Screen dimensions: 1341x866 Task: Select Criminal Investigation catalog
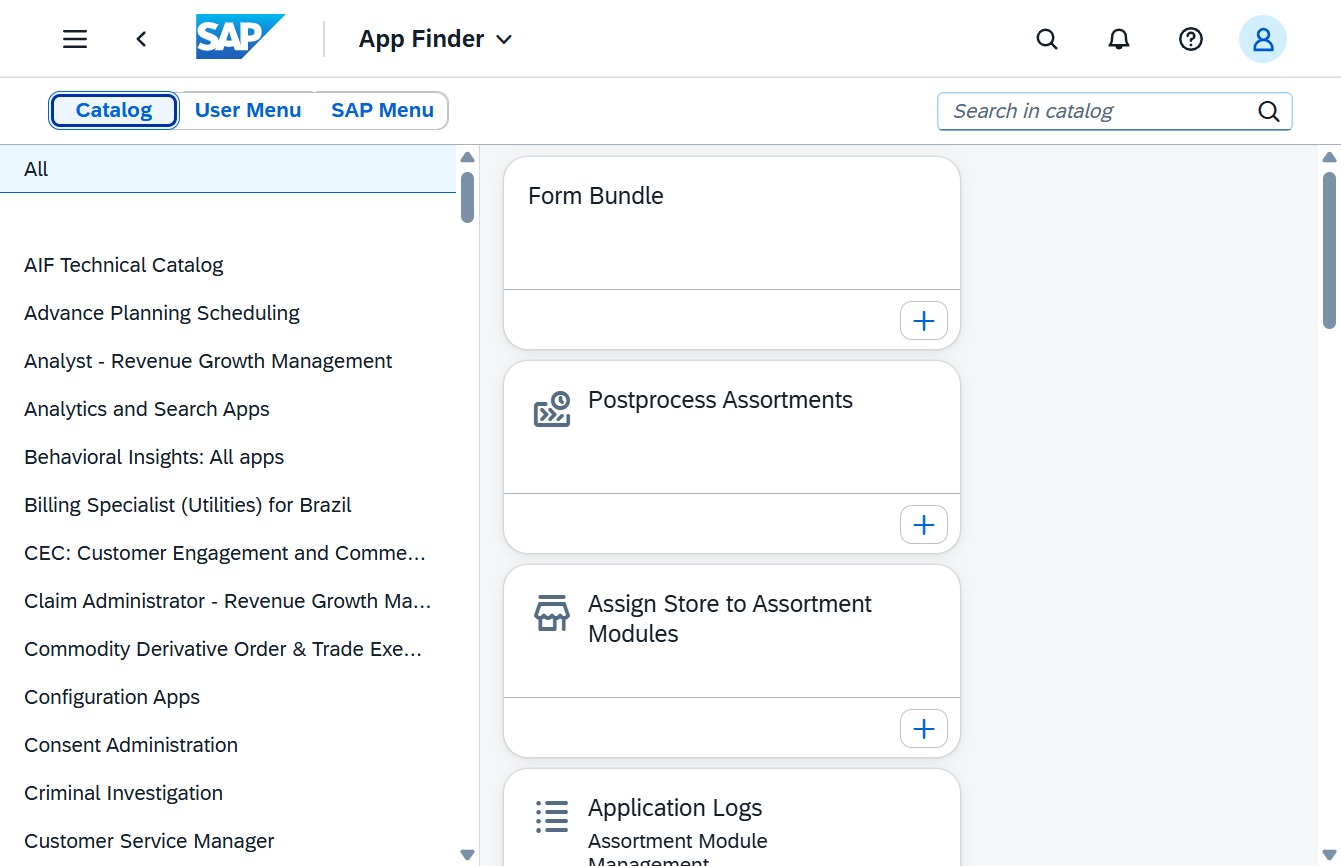coord(228,793)
